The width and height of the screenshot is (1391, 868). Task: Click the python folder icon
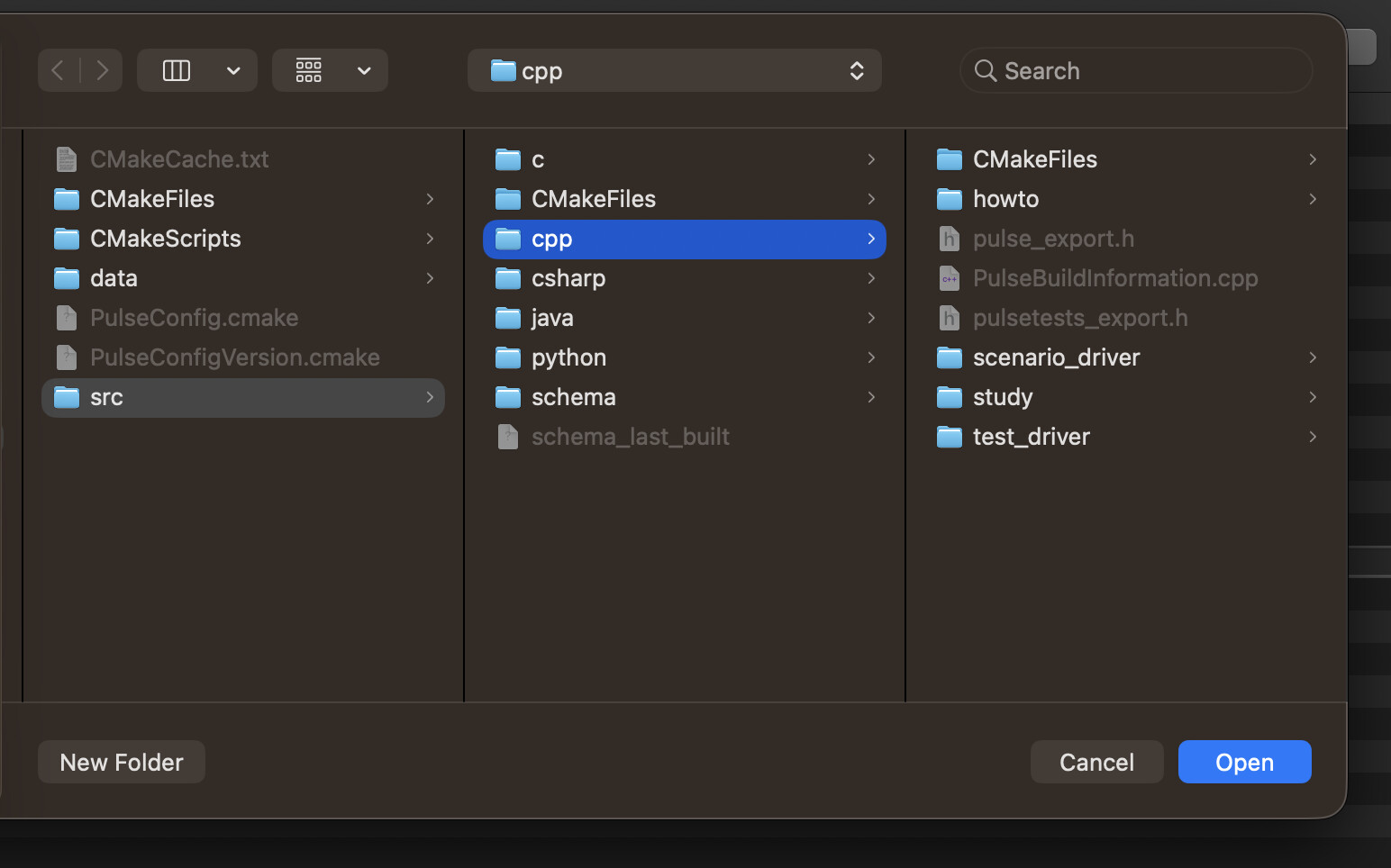pyautogui.click(x=508, y=357)
